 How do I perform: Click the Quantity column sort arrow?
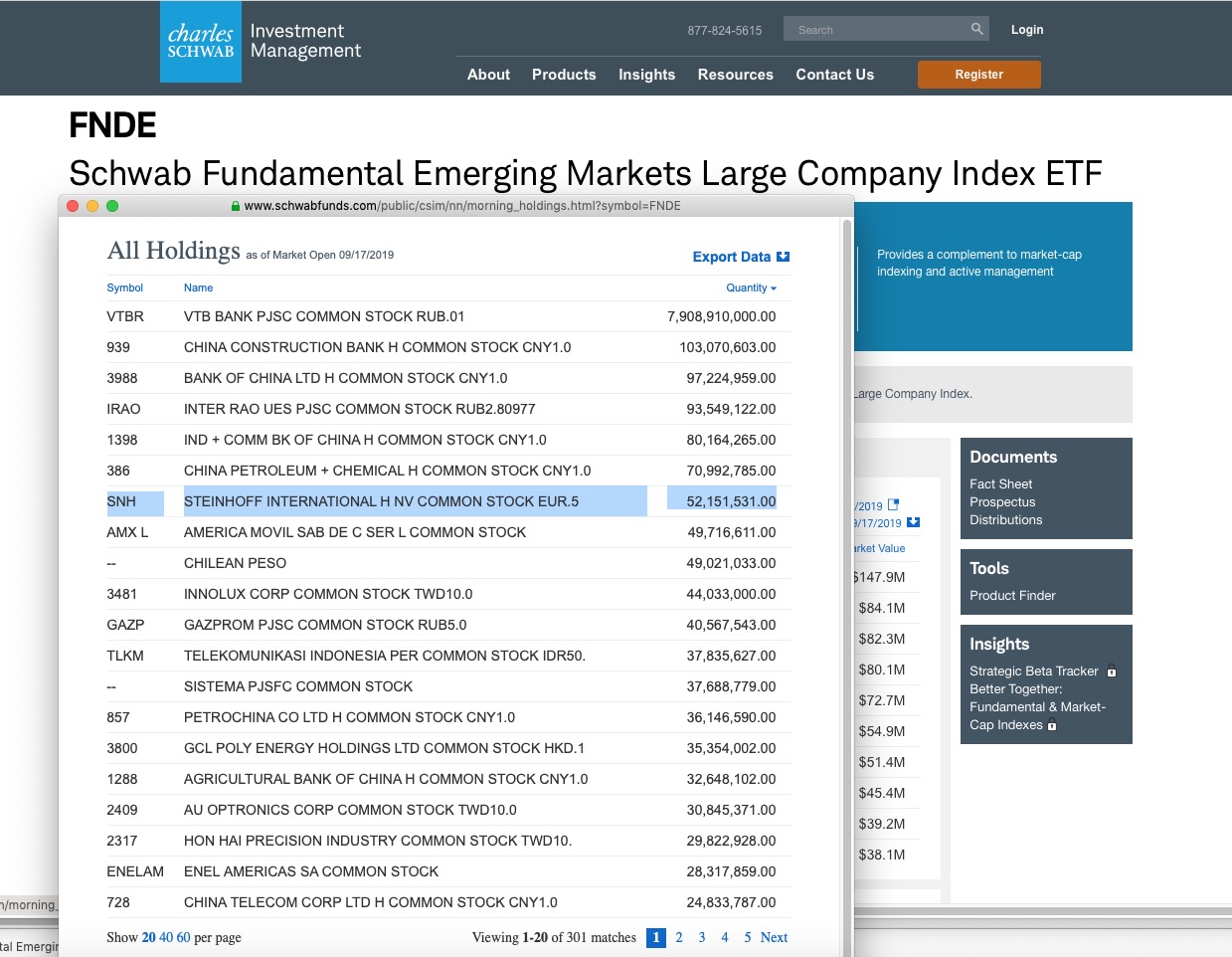point(774,288)
